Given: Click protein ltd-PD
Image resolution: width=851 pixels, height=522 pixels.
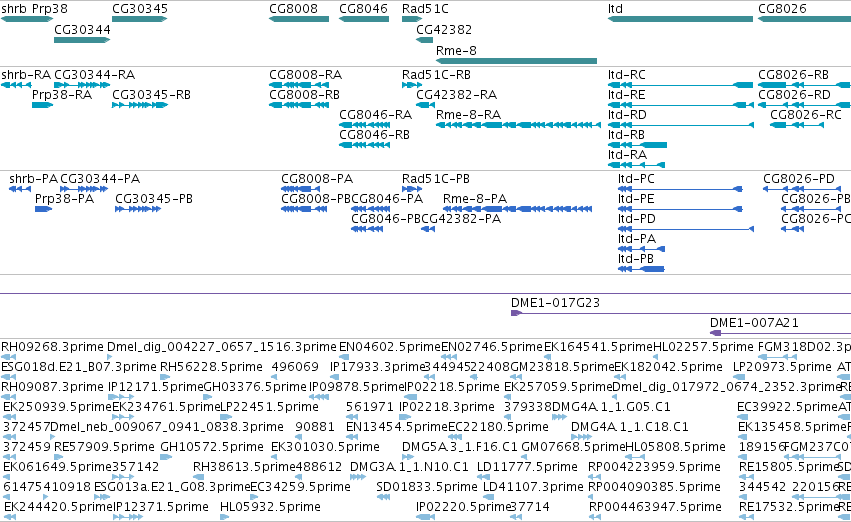Looking at the screenshot, I should click(x=686, y=228).
